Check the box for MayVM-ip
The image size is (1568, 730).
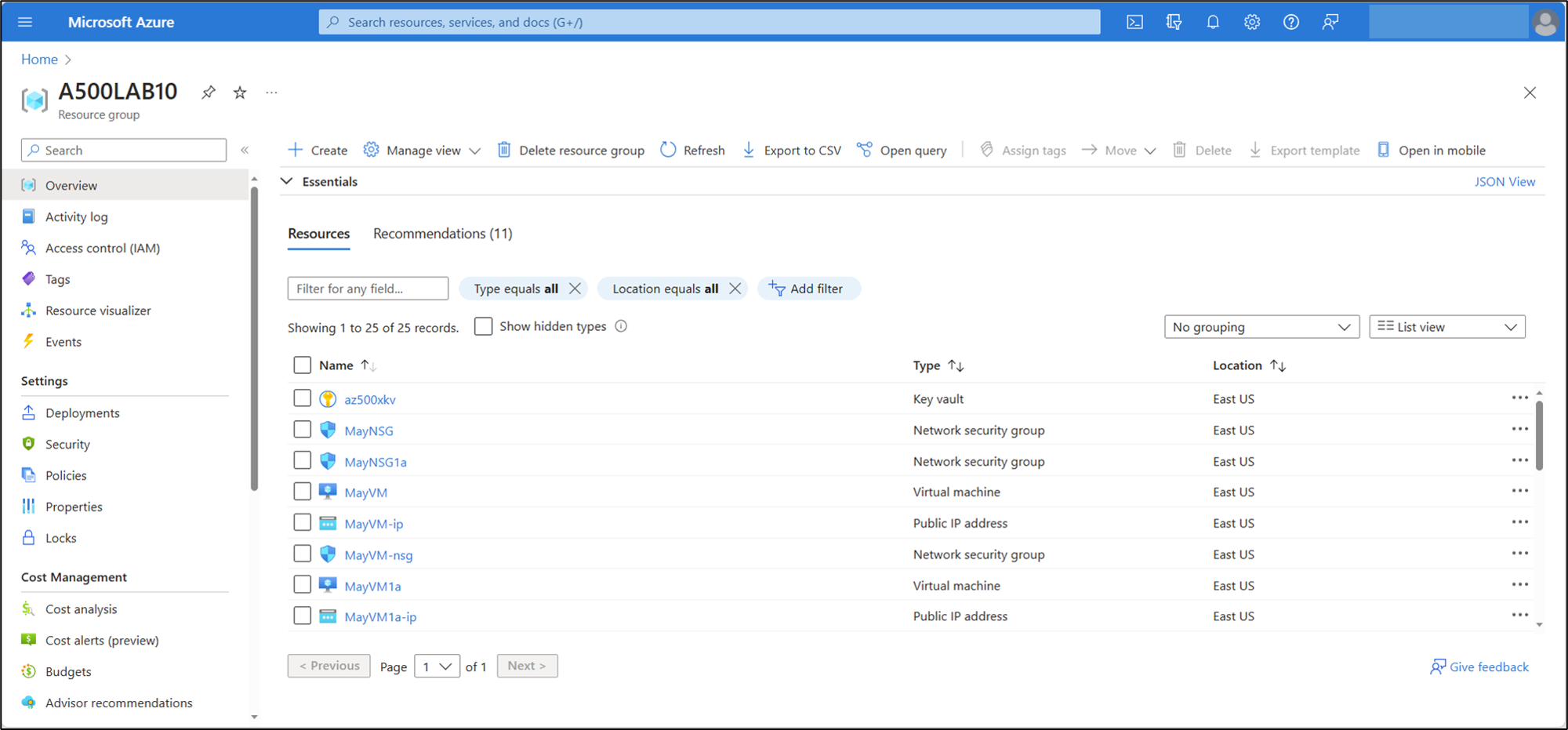click(x=303, y=522)
